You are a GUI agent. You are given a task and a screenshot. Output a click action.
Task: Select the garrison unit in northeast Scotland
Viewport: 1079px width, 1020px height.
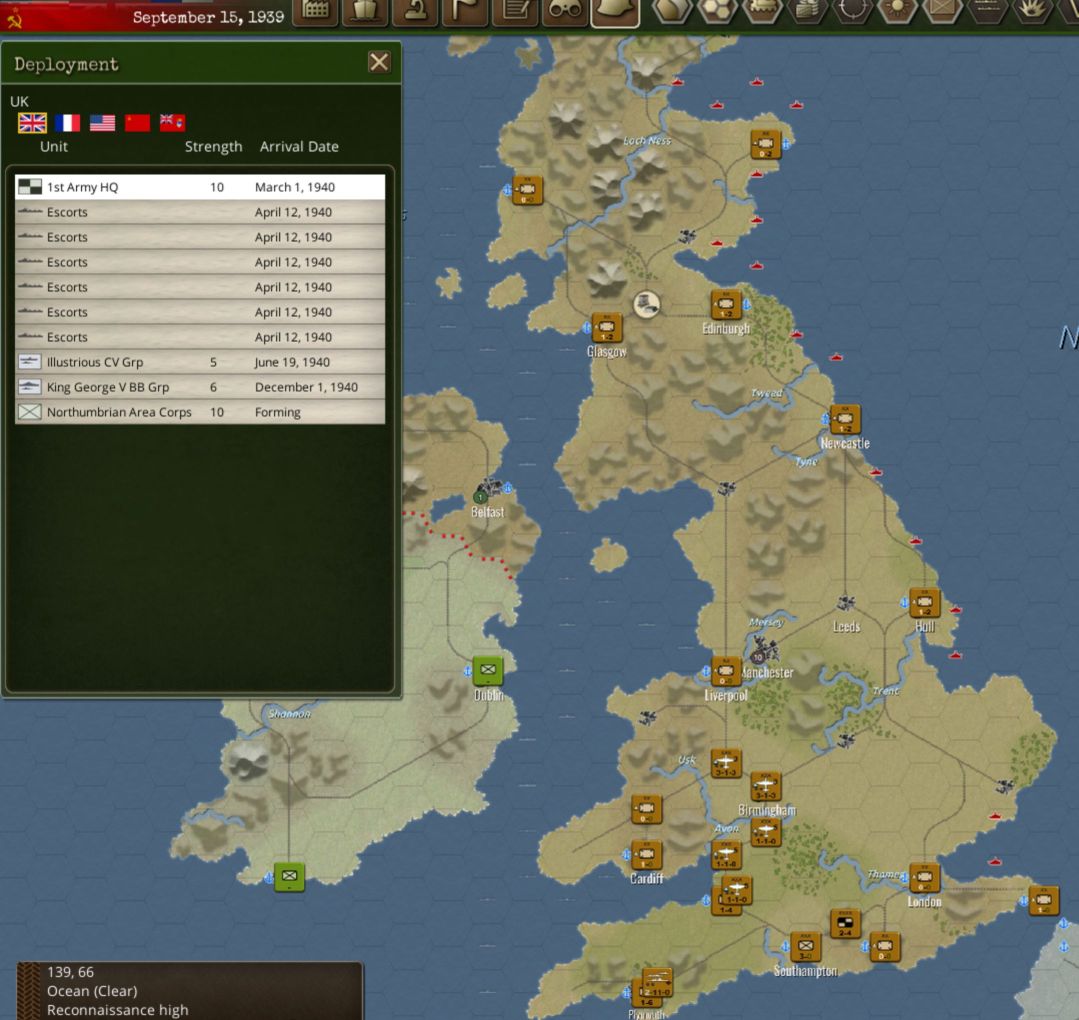(766, 144)
